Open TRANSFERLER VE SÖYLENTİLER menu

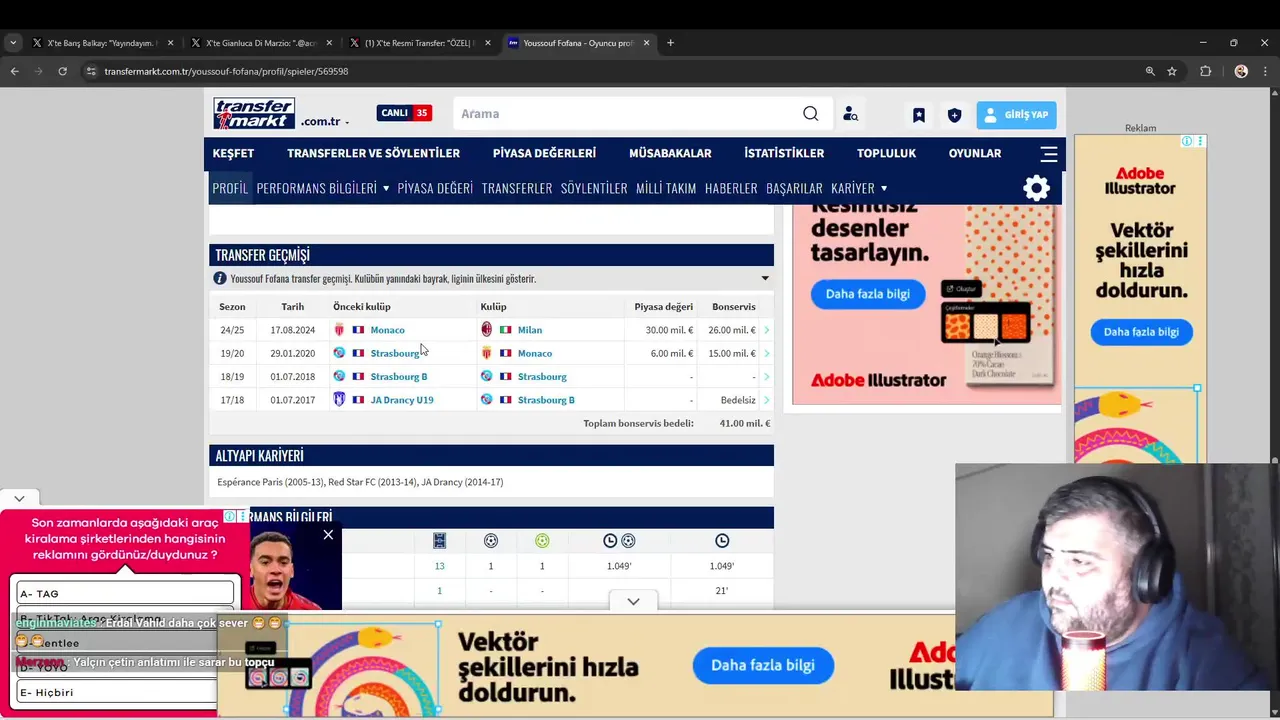click(x=373, y=153)
